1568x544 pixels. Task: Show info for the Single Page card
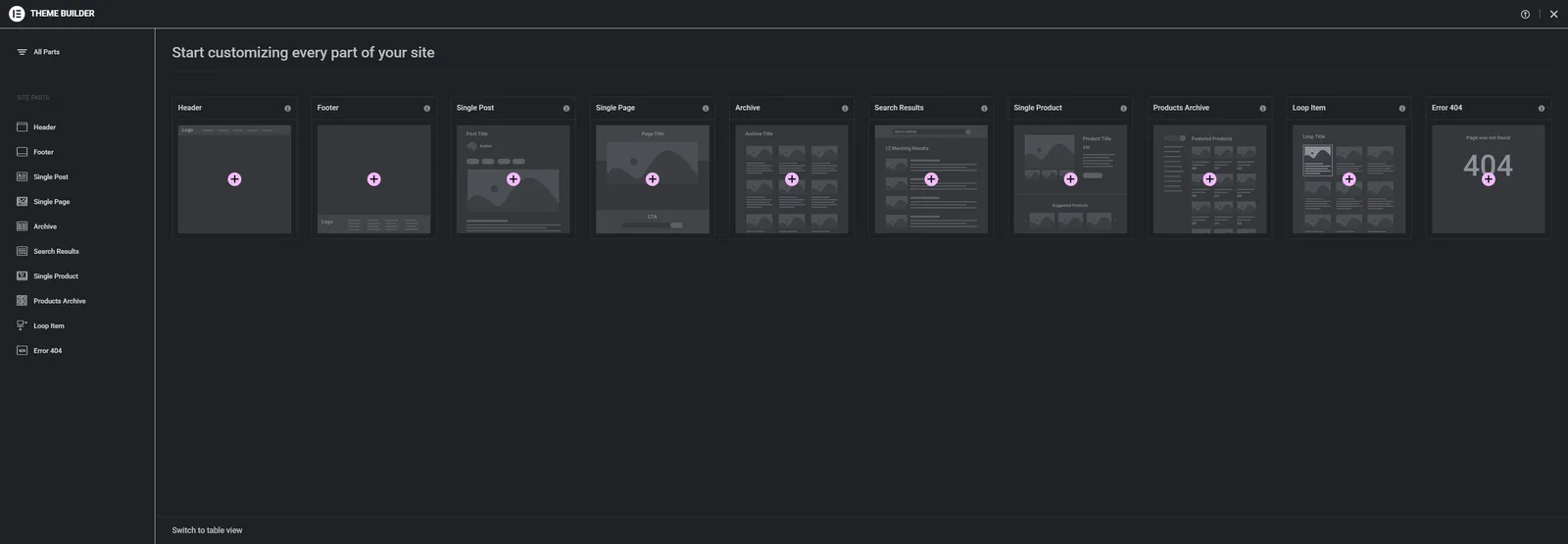point(705,108)
